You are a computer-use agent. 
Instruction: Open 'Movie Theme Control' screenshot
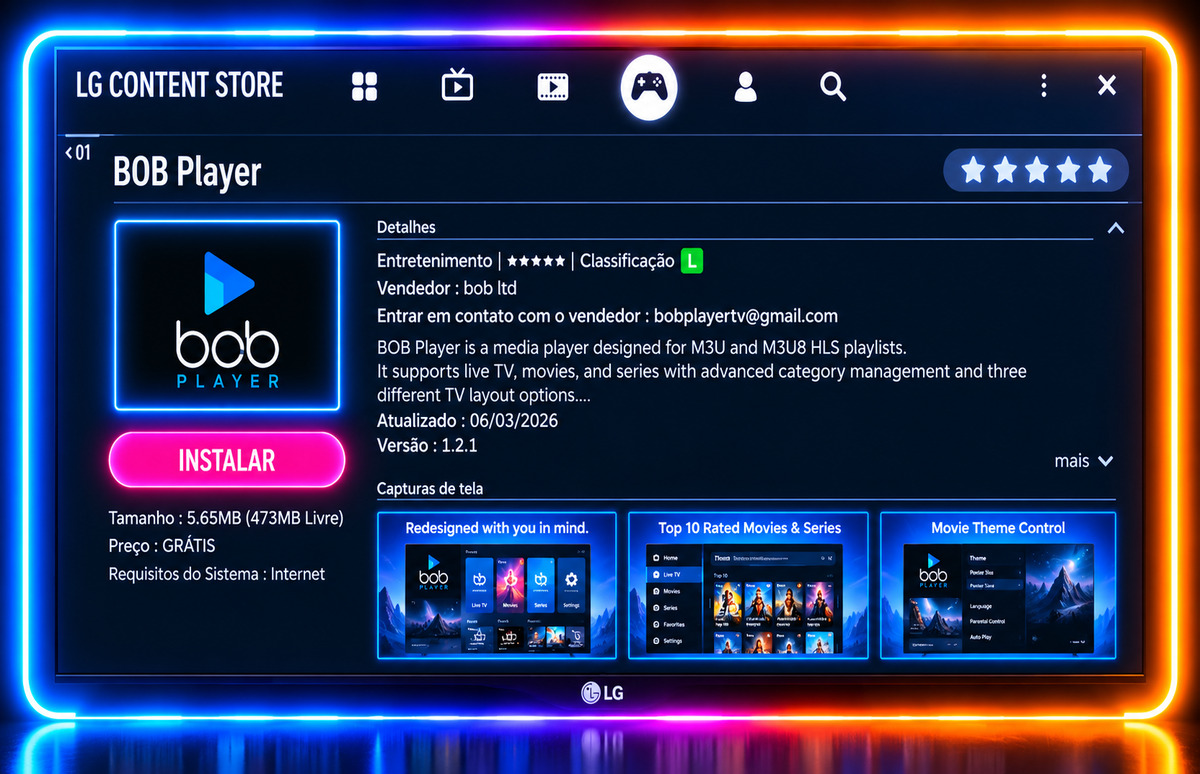point(998,585)
